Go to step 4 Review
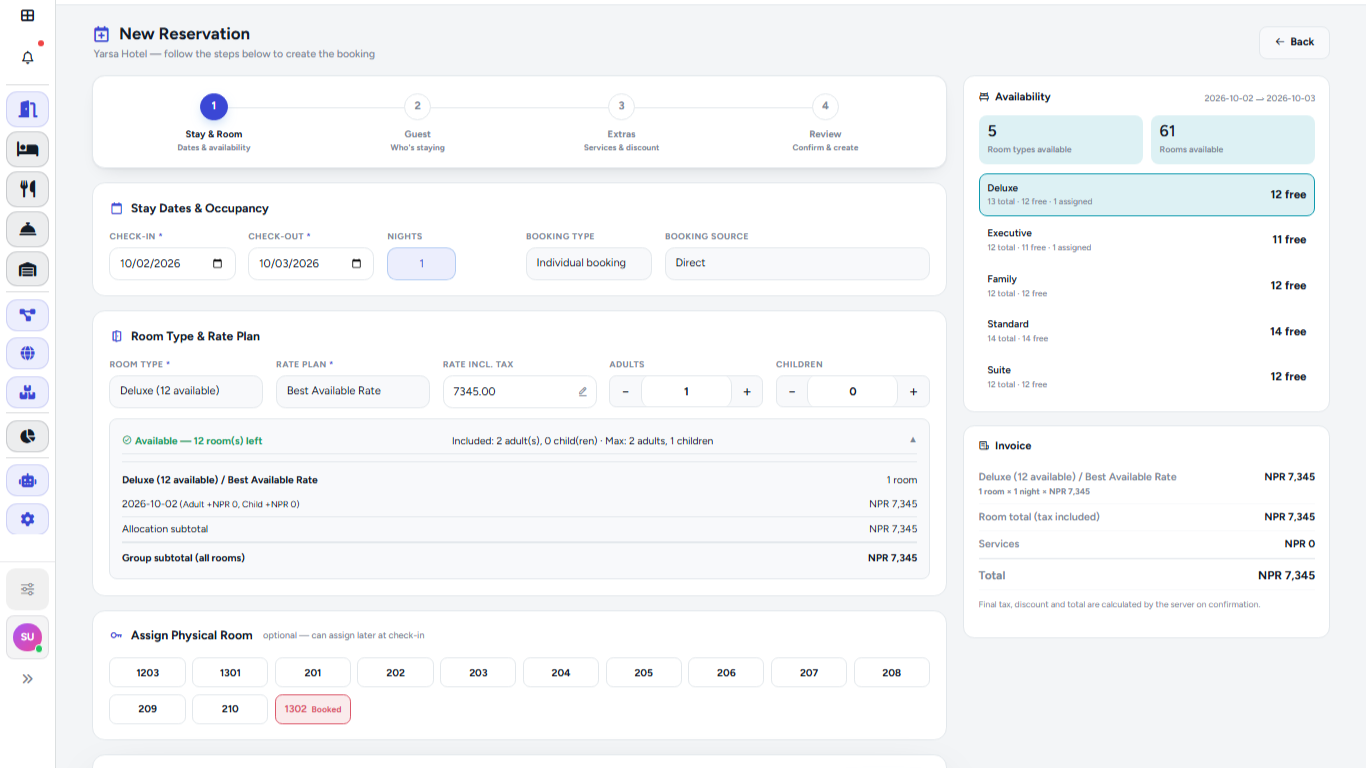The width and height of the screenshot is (1366, 768). (825, 122)
